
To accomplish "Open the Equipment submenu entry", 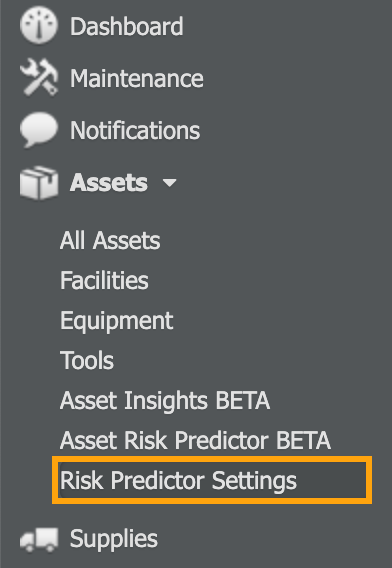I will (x=117, y=321).
